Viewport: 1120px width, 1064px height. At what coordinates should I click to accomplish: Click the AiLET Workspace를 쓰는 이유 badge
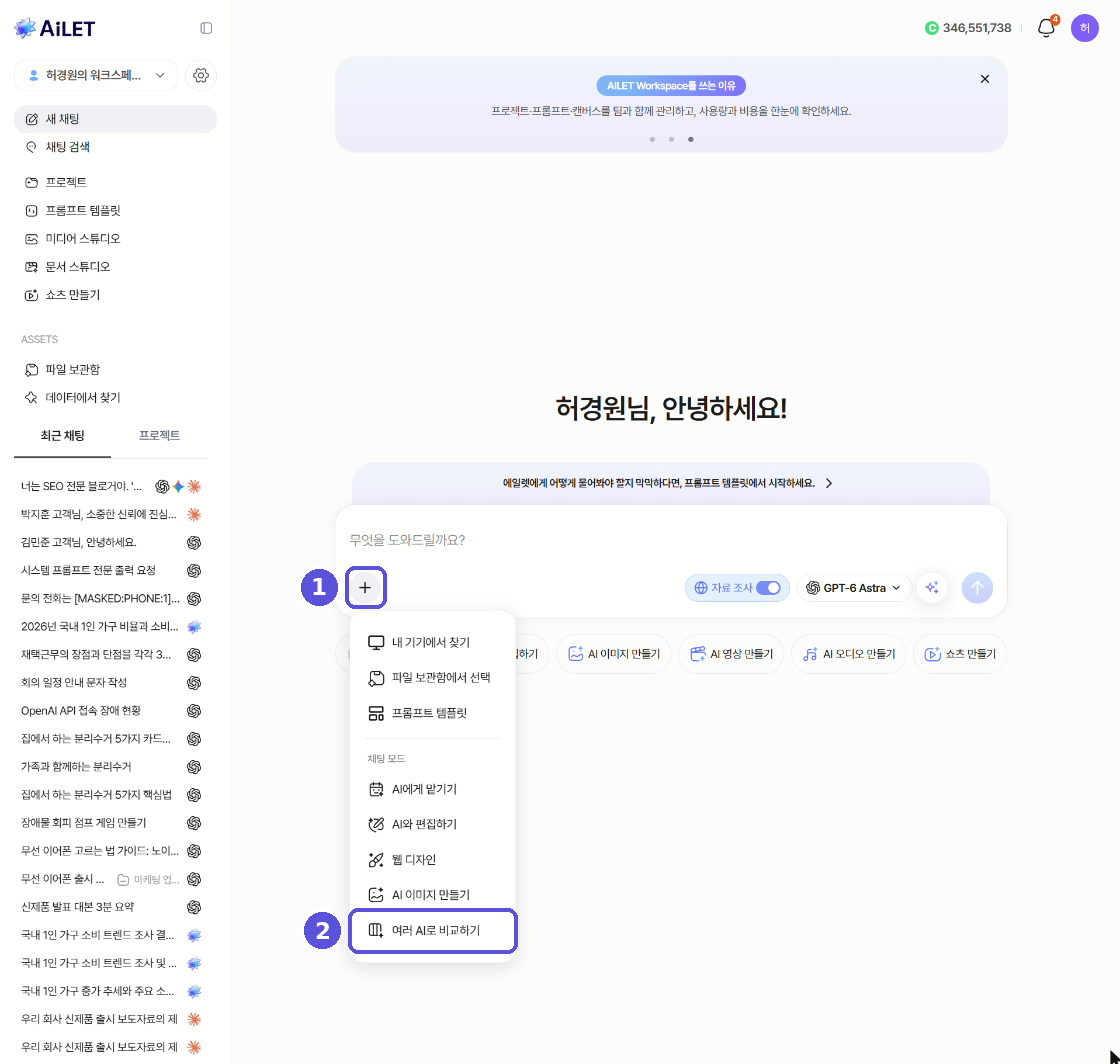(x=671, y=86)
